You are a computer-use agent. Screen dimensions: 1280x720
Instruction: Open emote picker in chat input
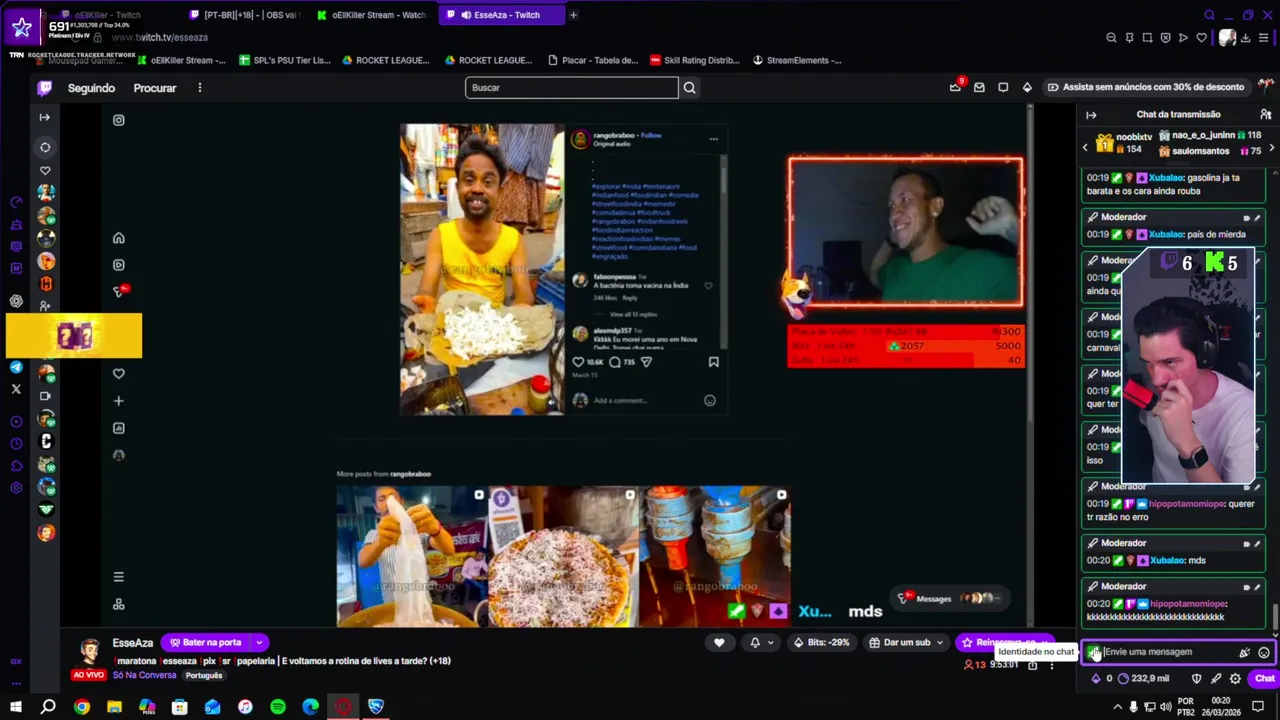tap(1264, 653)
